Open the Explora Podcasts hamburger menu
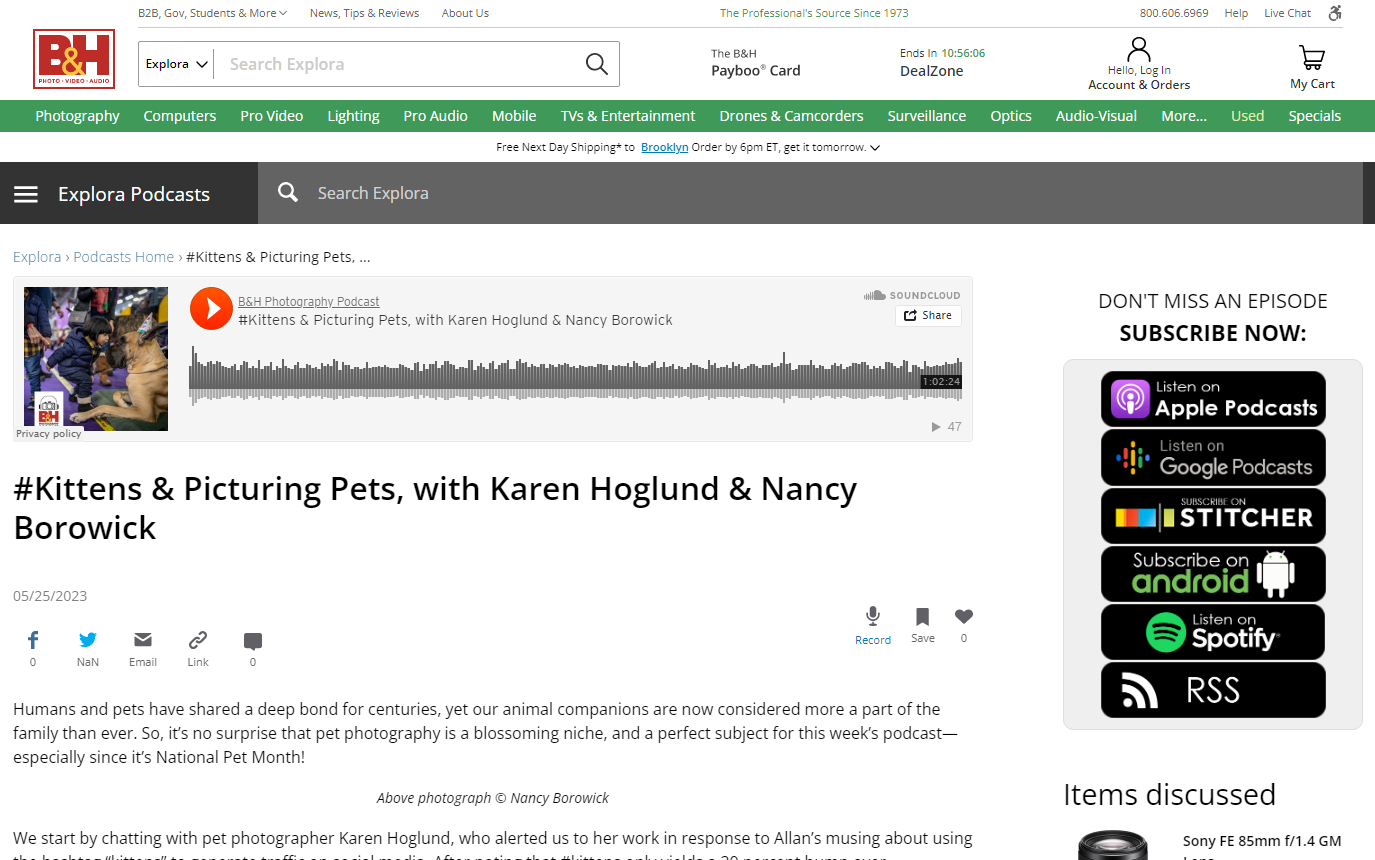The height and width of the screenshot is (860, 1375). coord(26,194)
